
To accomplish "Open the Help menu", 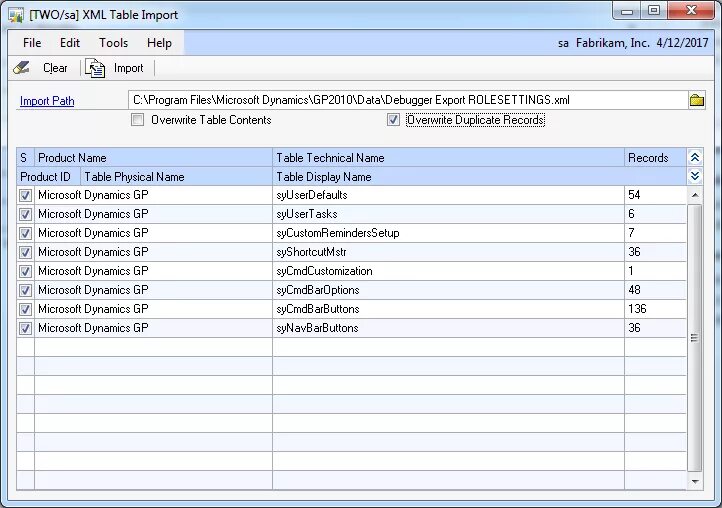I will (x=159, y=43).
